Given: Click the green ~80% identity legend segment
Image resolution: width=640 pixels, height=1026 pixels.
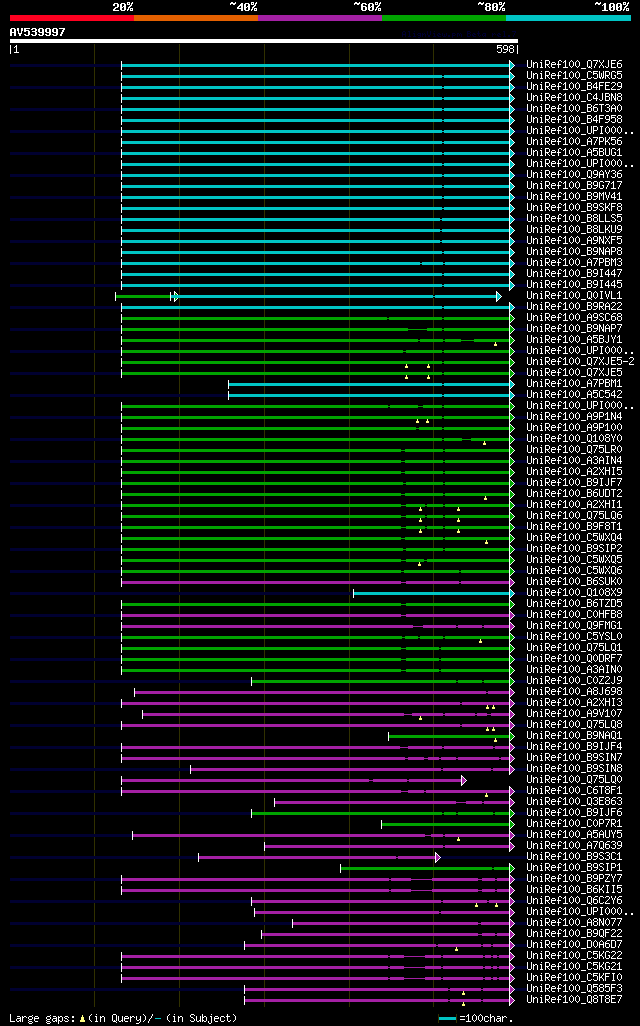Looking at the screenshot, I should [444, 18].
